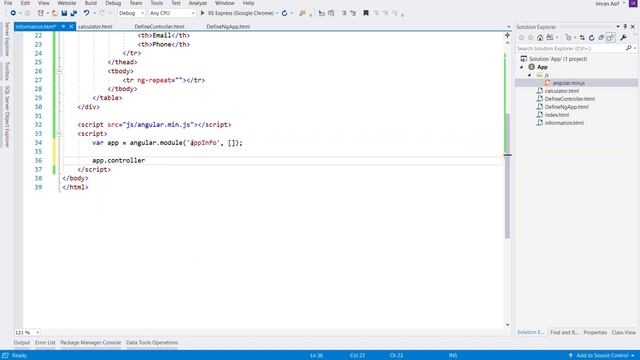Start IIS Express with green play icon
Screen dimensions: 640x360
202,13
